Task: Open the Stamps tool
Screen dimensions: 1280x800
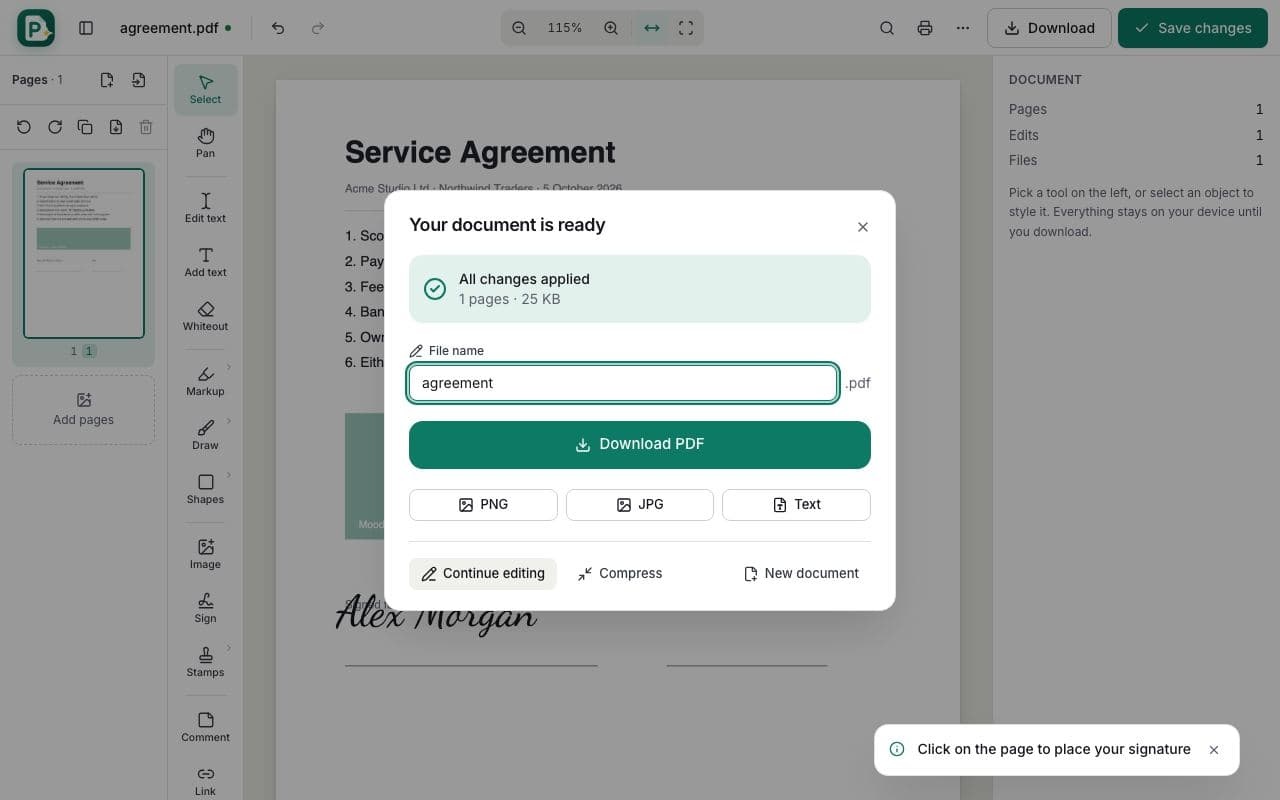Action: (205, 661)
